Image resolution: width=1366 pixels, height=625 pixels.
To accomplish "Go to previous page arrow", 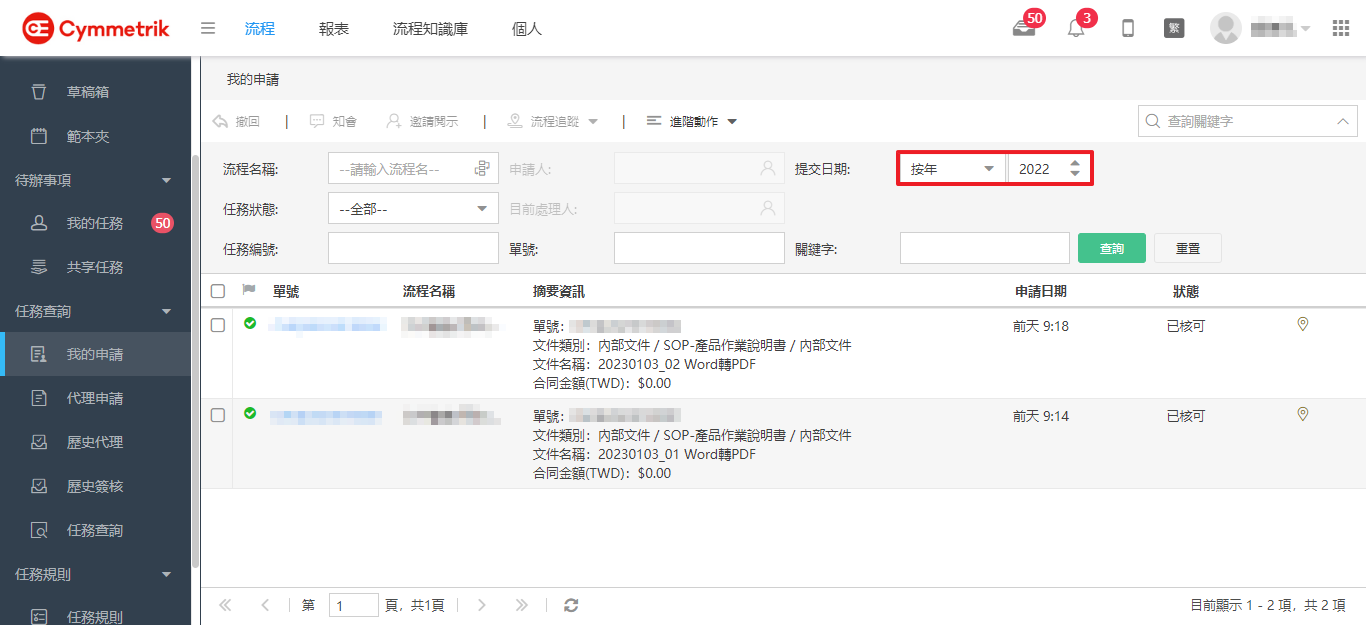I will (x=265, y=605).
